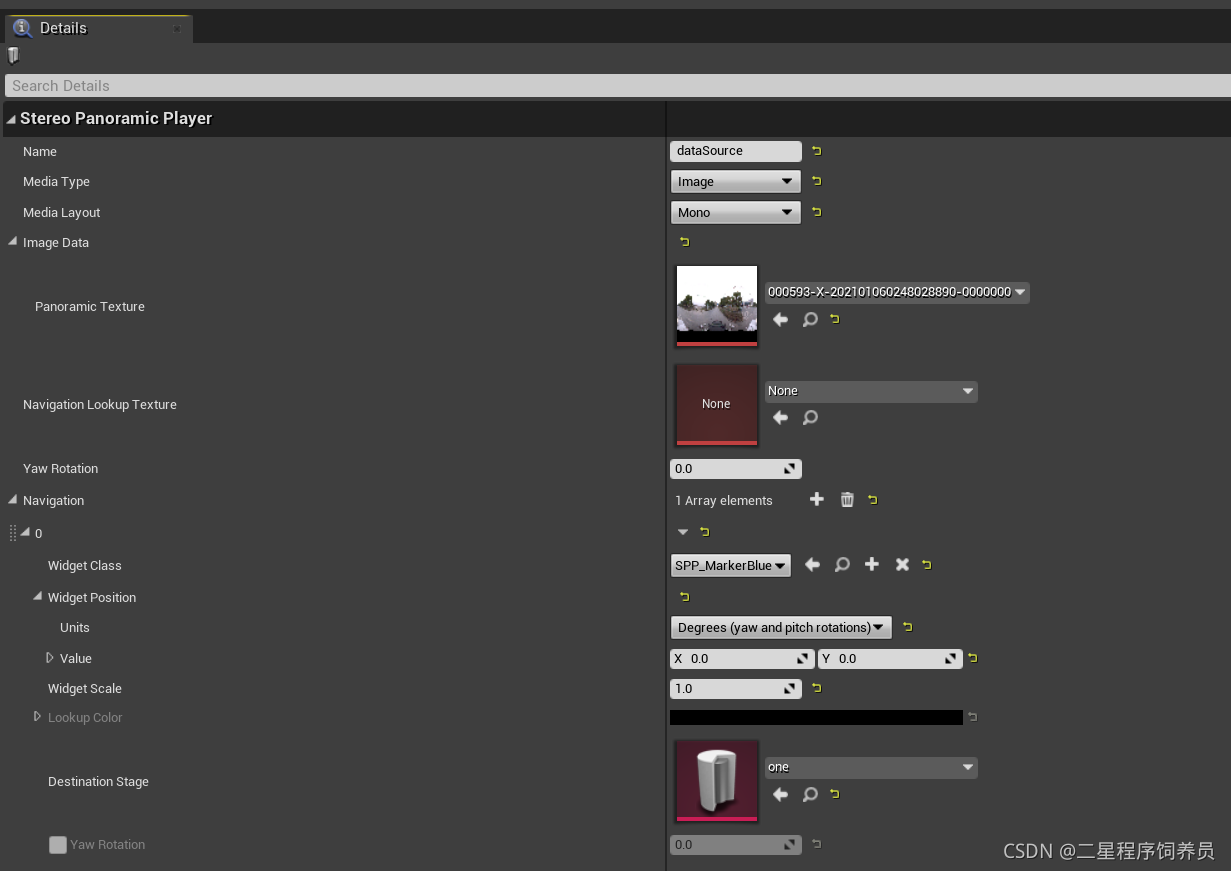
Task: Collapse the Navigation array section
Action: (13, 499)
